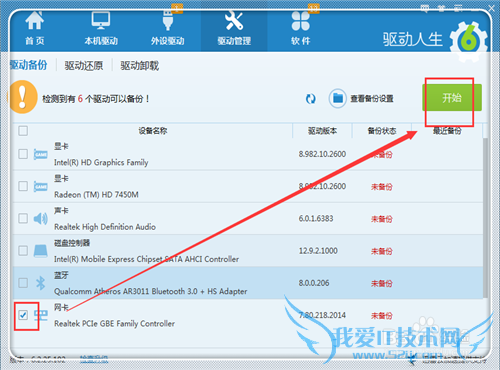This screenshot has height=370, width=500.
Task: Check the box for Intel(R) HD Graphics Family
Action: tap(23, 154)
